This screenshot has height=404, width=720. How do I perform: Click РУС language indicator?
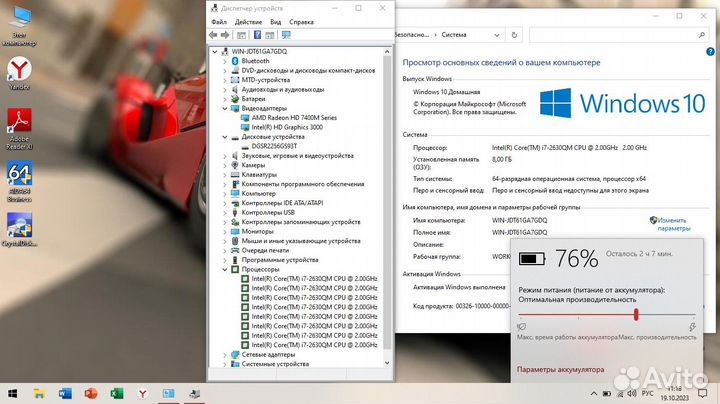(x=647, y=394)
